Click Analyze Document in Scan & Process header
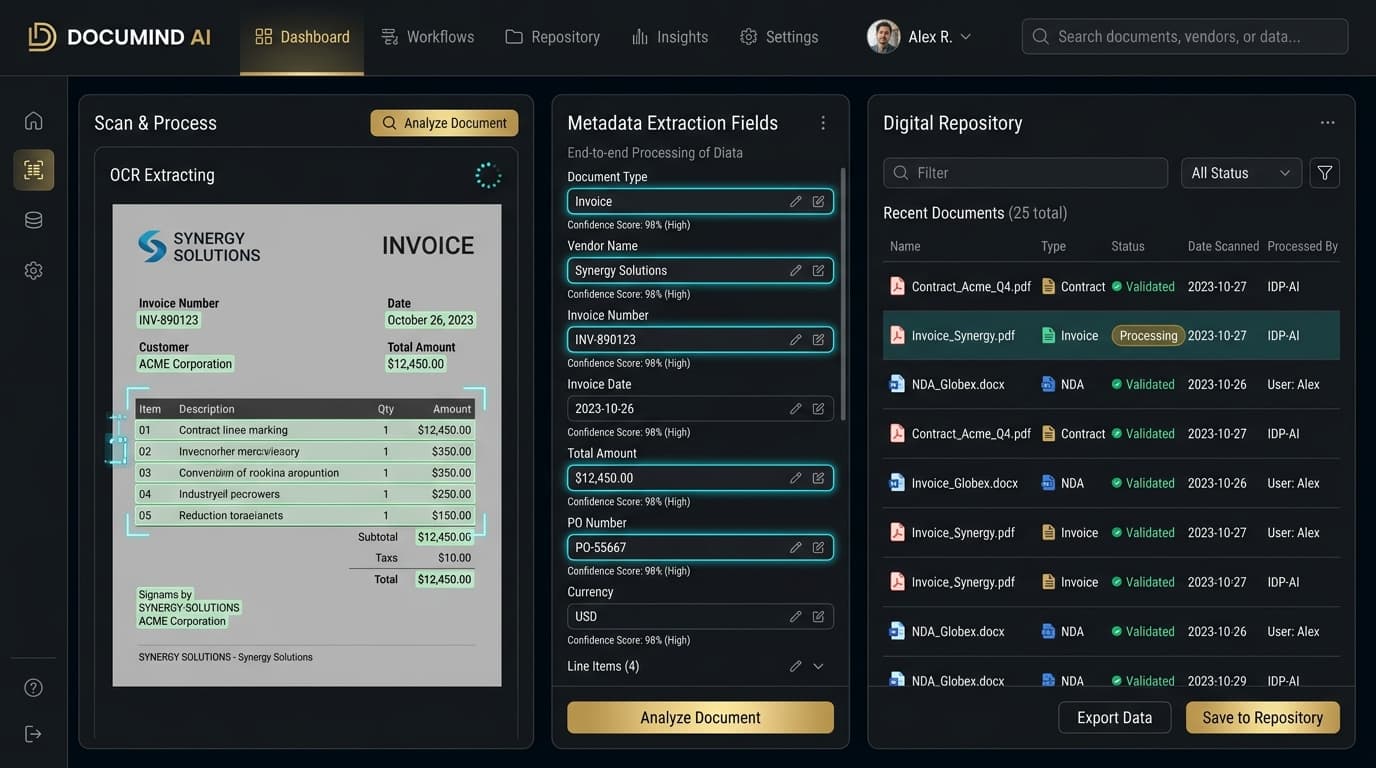1376x768 pixels. coord(444,123)
